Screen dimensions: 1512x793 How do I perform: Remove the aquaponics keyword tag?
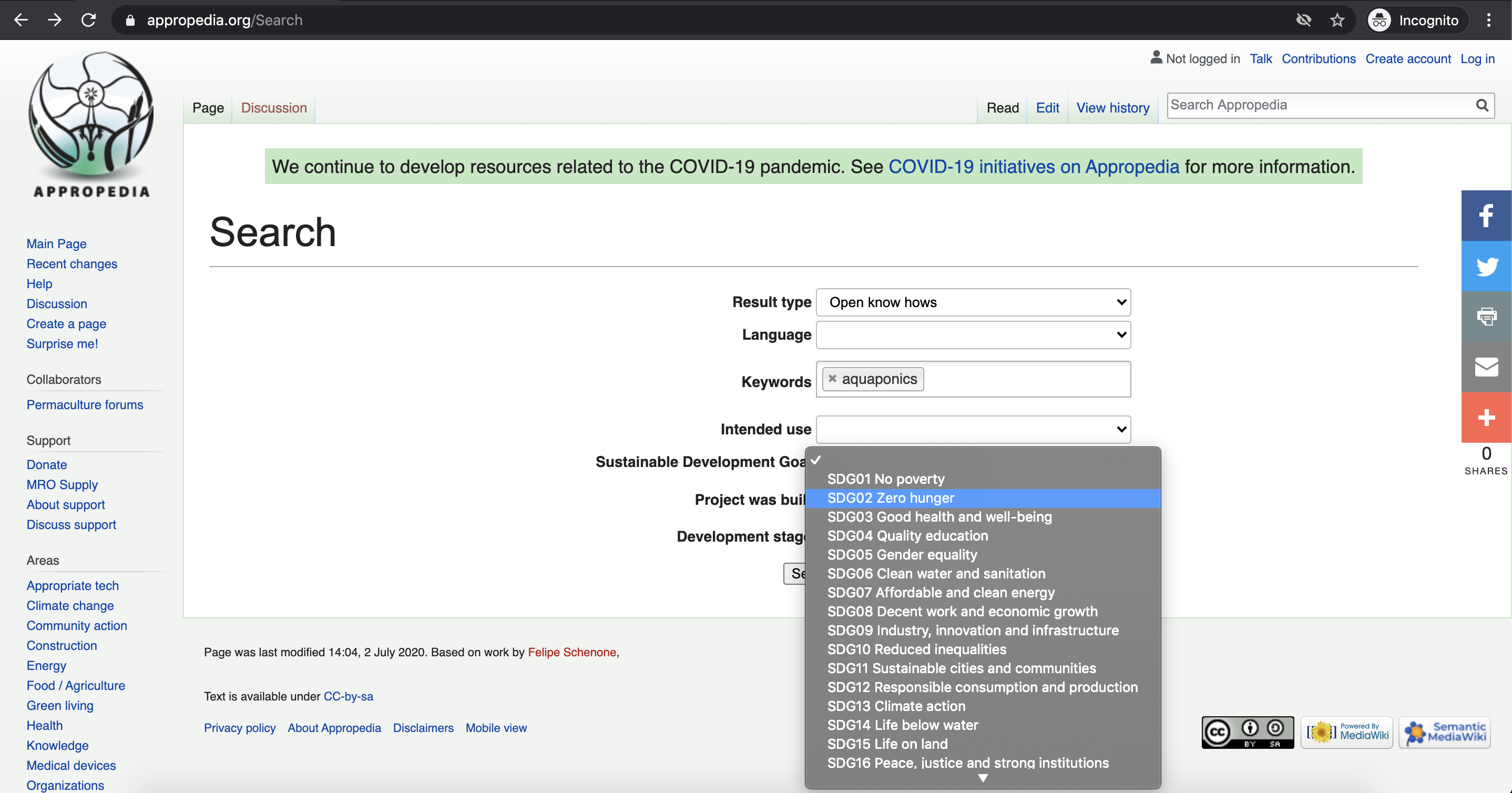click(x=832, y=379)
